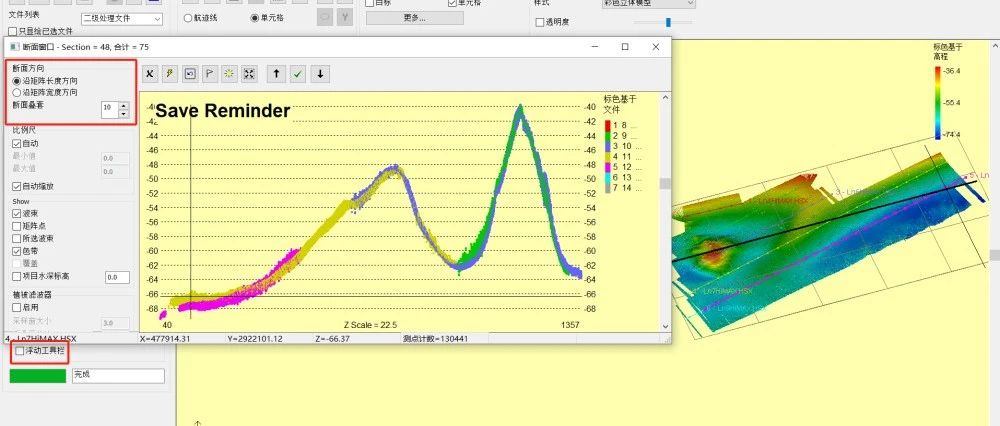Click the Y=2922101.12 status text
This screenshot has height=426, width=1000.
click(254, 339)
